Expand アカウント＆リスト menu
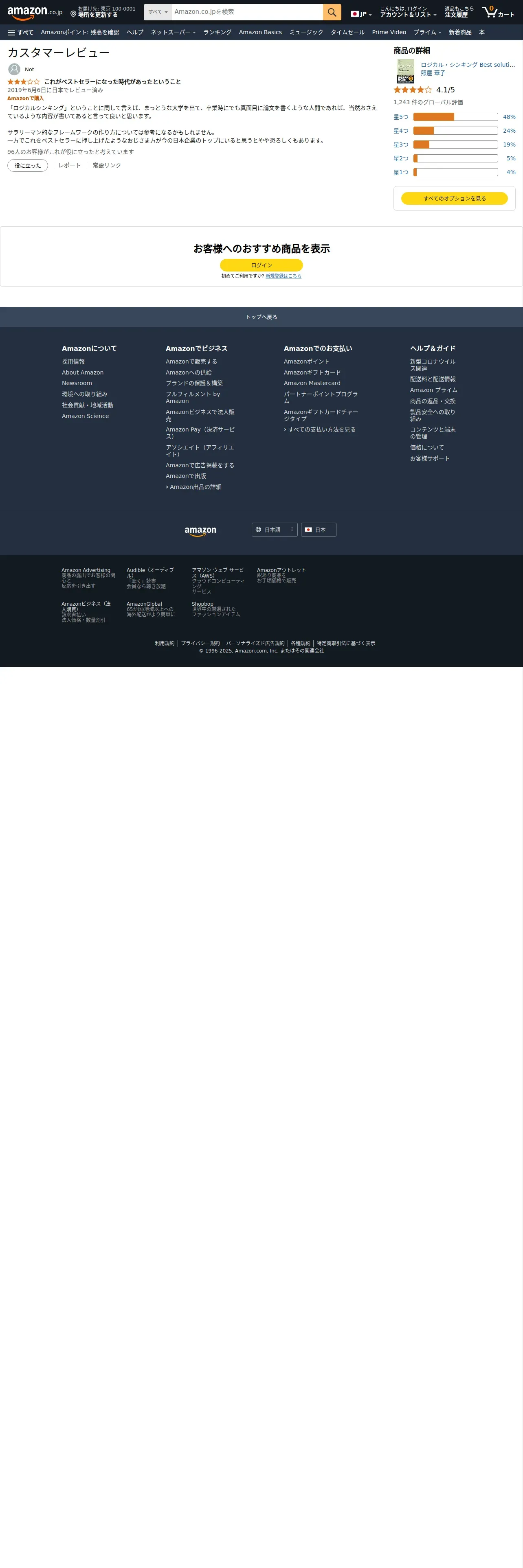523x1568 pixels. (x=408, y=12)
